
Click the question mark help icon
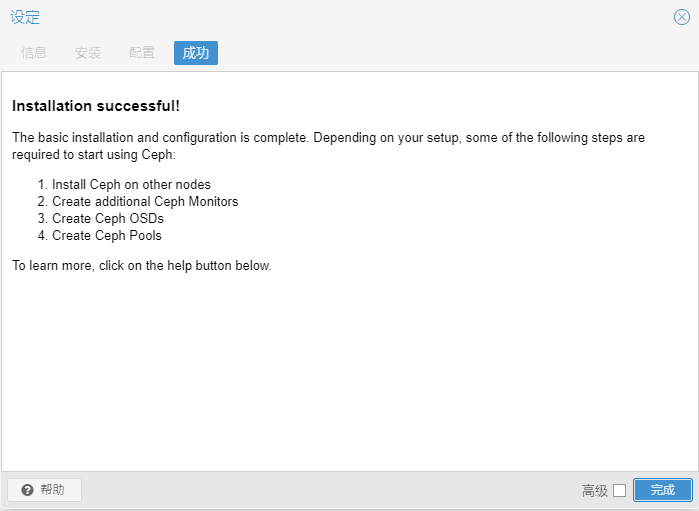27,490
